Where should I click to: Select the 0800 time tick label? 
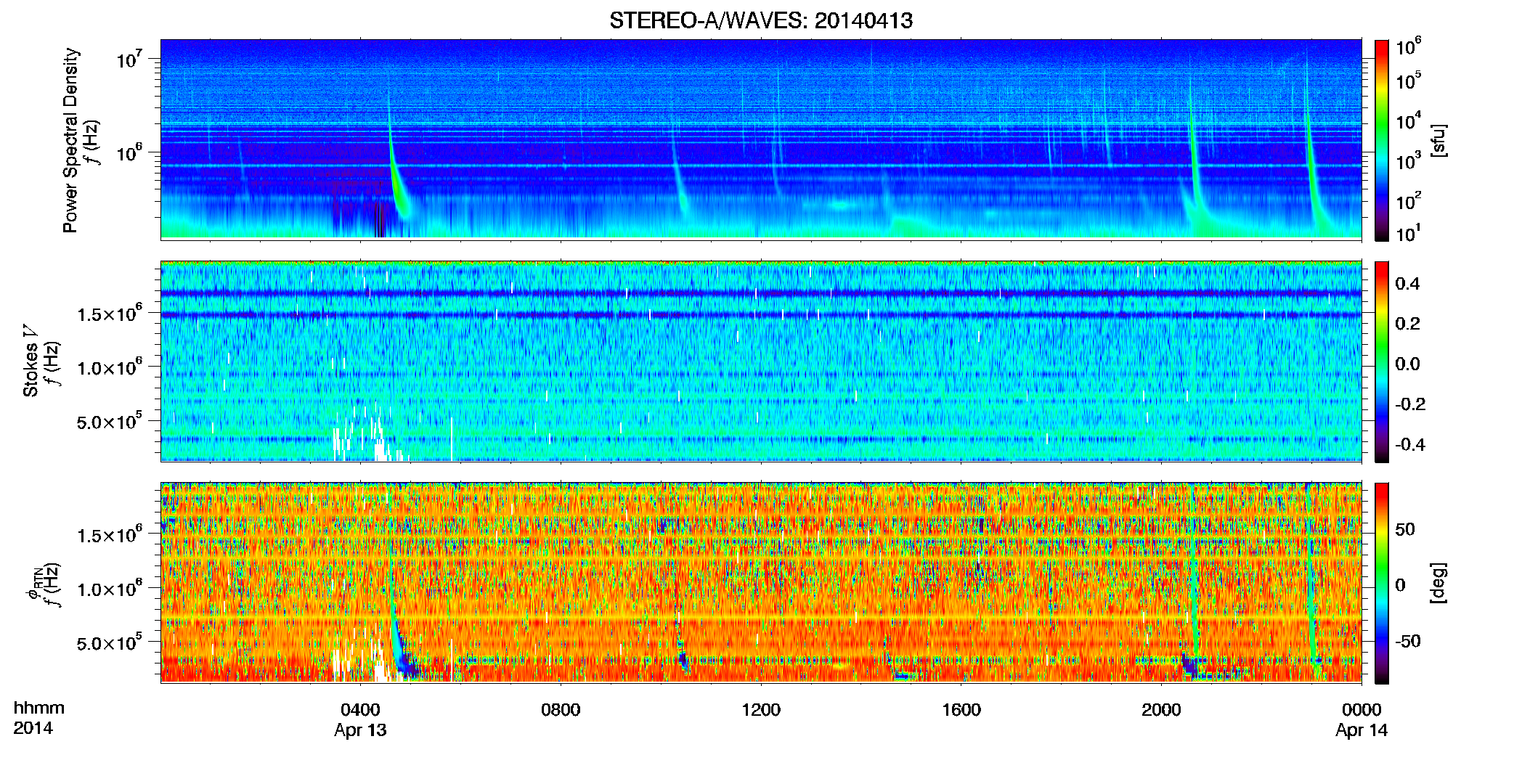[x=561, y=709]
